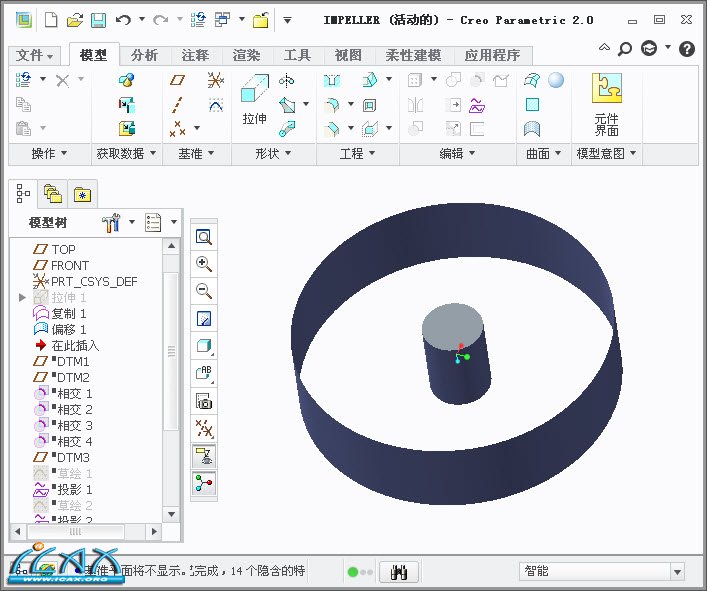Toggle spin center display button
This screenshot has height=591, width=707.
(203, 483)
